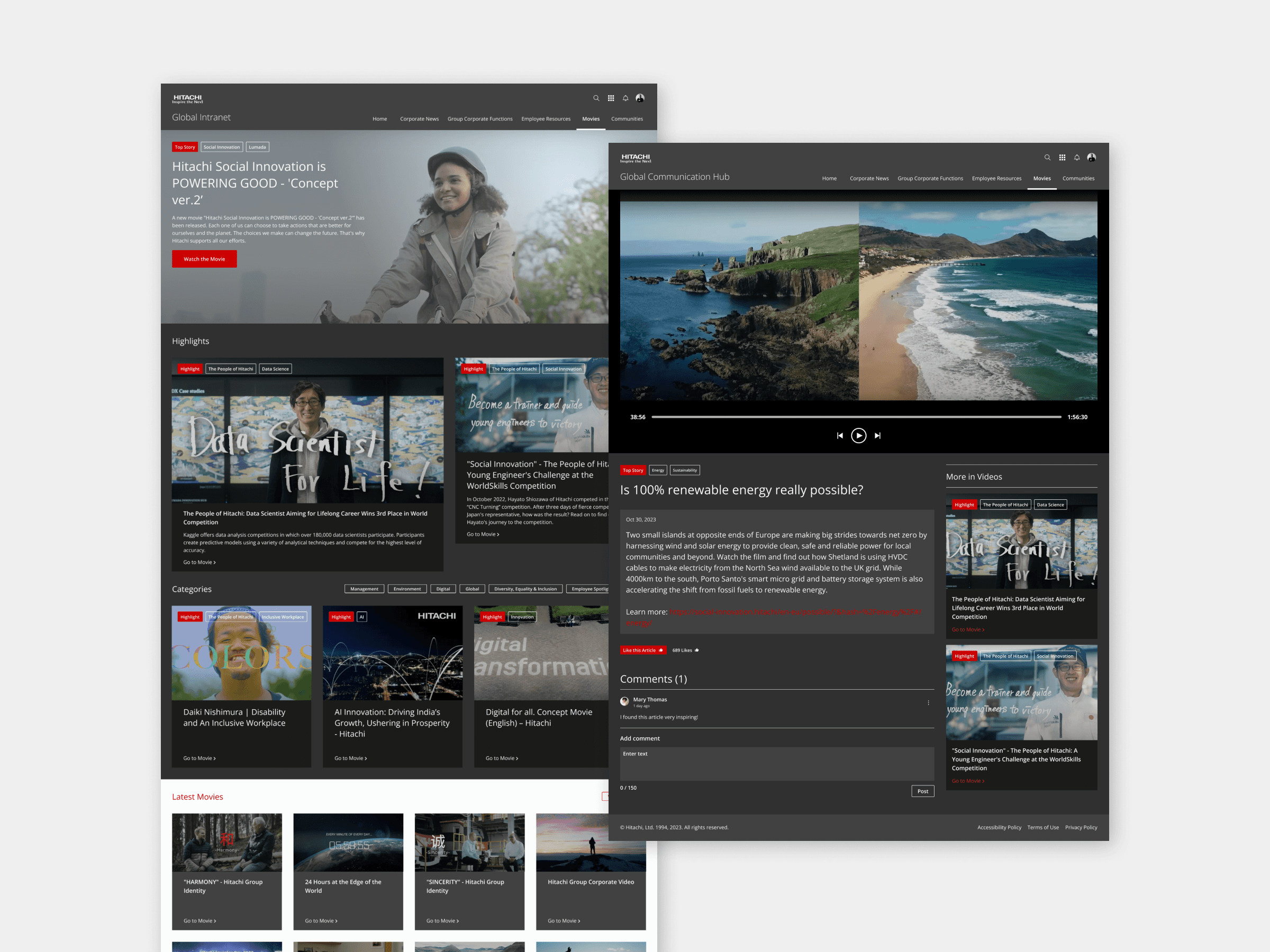Toggle the Like this Article button
Viewport: 1270px width, 952px height.
(x=642, y=649)
